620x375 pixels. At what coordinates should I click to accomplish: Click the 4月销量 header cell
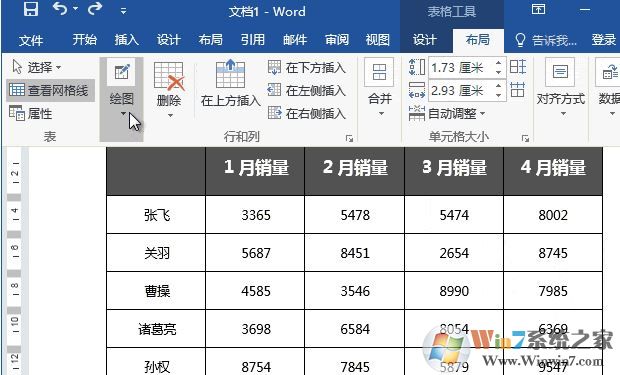(553, 171)
